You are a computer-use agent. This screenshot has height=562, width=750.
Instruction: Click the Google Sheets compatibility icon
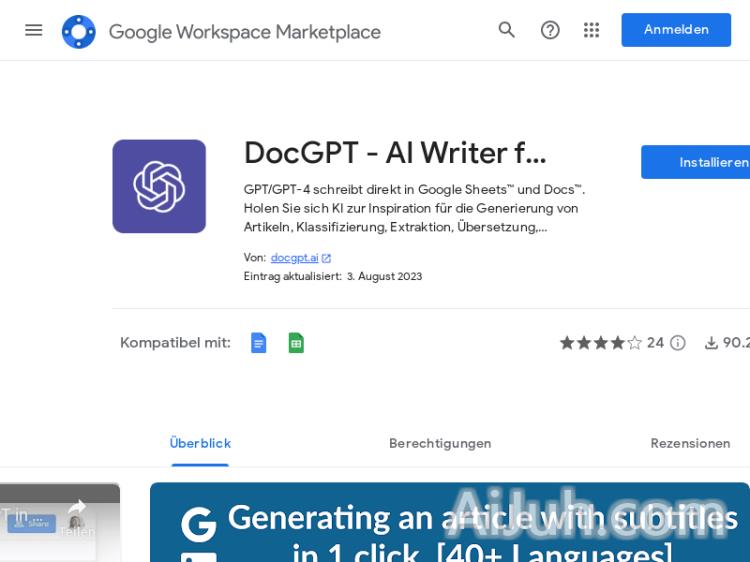click(x=296, y=343)
